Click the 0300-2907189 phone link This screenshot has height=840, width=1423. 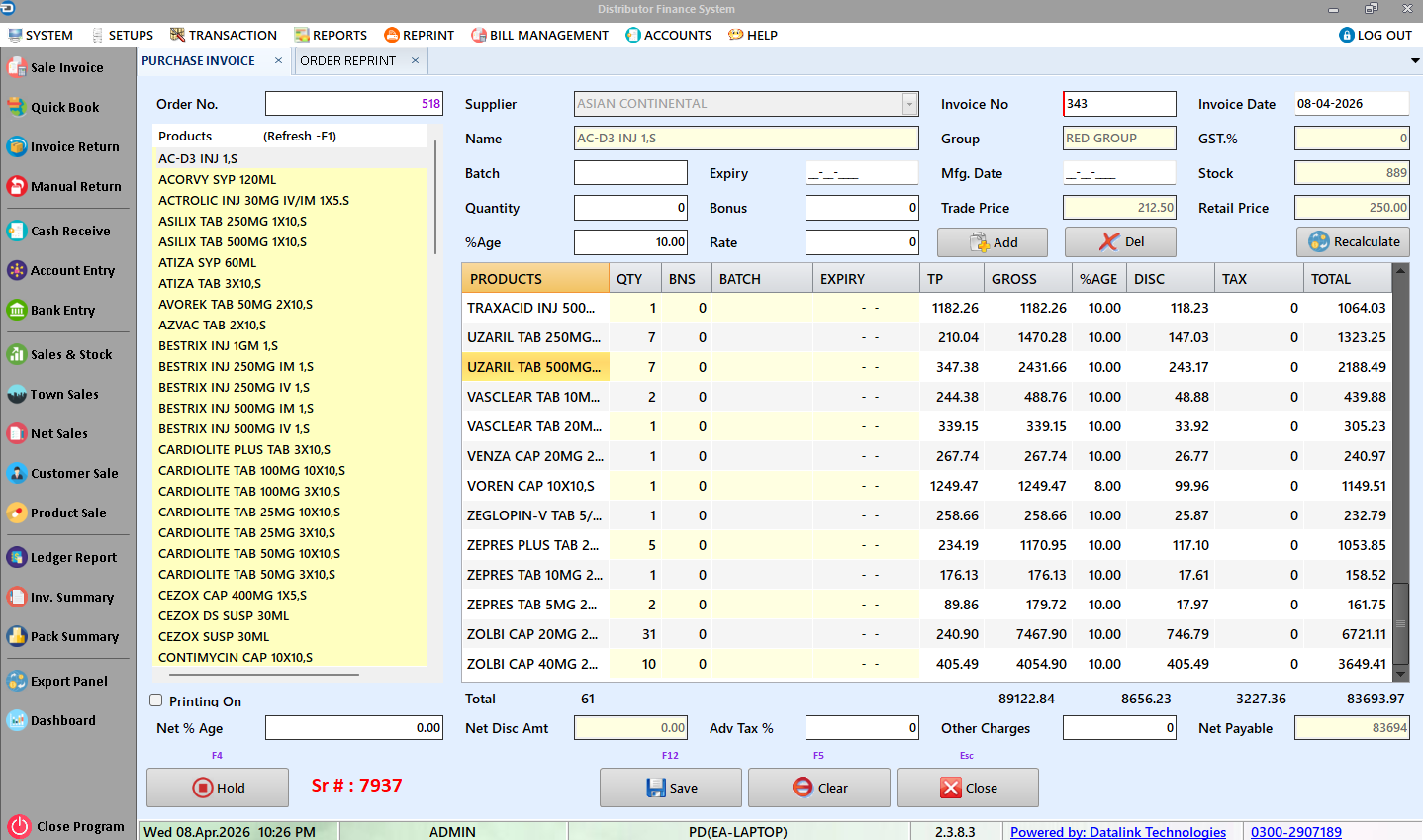(1296, 832)
